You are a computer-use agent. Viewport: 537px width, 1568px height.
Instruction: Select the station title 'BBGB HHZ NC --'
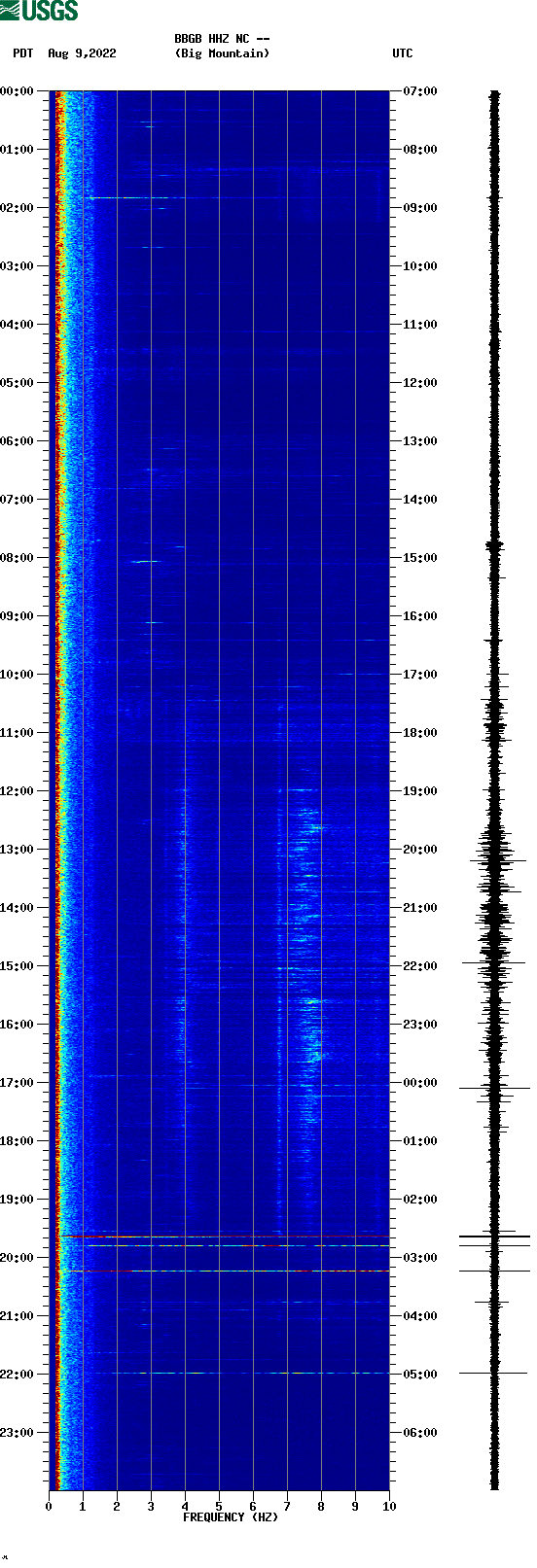(222, 39)
